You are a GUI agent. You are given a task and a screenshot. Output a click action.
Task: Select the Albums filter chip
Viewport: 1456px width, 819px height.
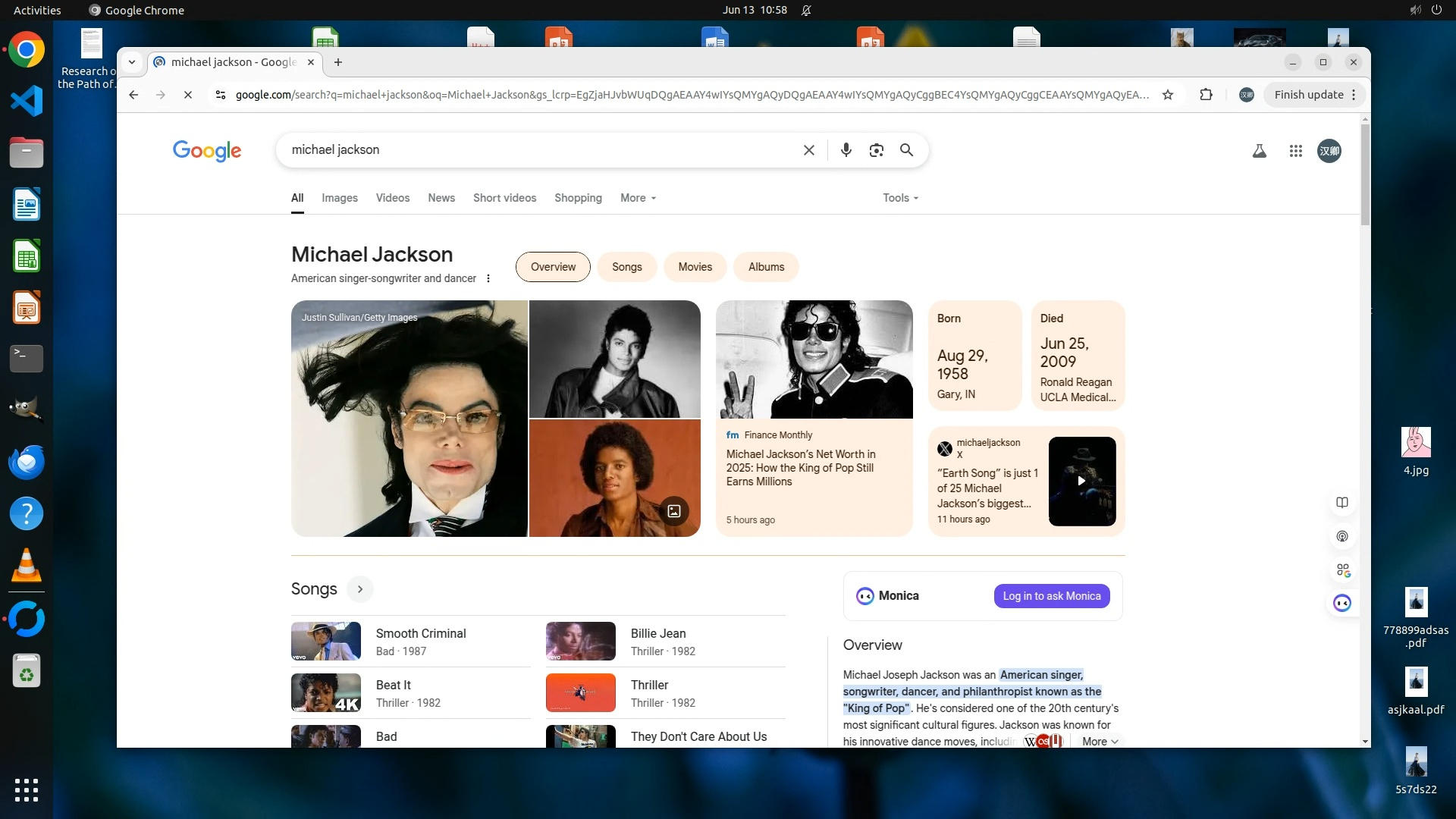coord(766,267)
